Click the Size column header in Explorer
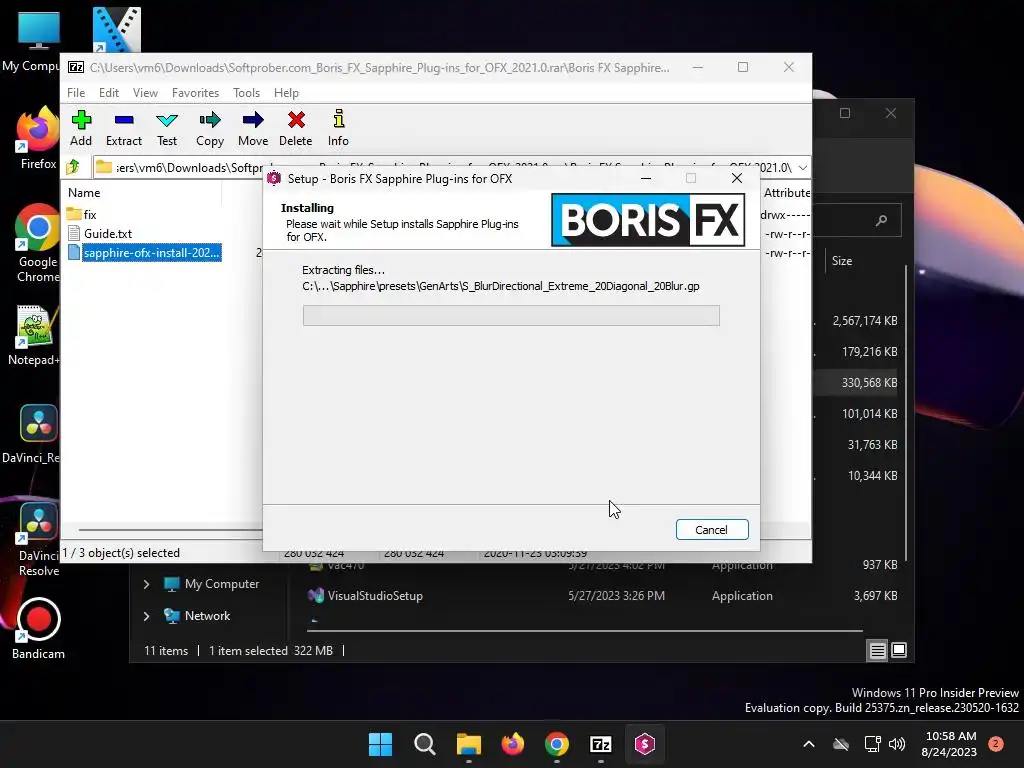 pyautogui.click(x=842, y=261)
